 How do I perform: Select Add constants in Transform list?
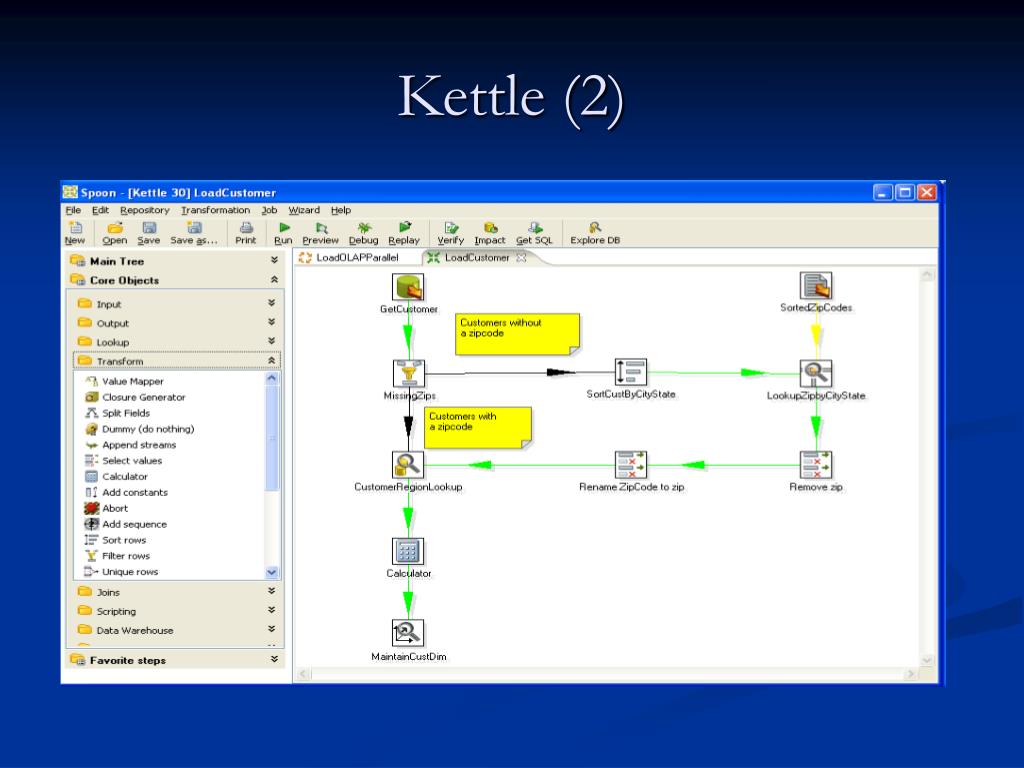[135, 492]
